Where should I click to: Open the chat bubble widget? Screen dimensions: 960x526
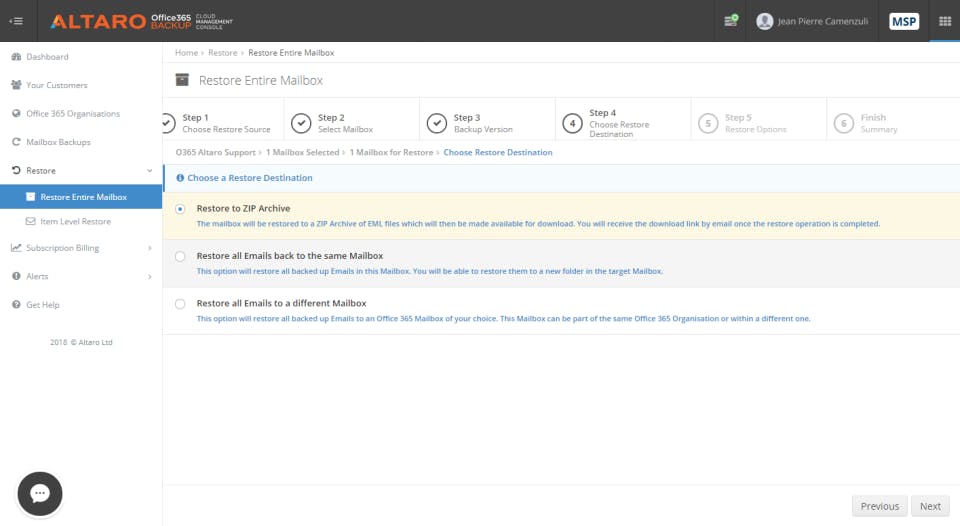[x=40, y=494]
